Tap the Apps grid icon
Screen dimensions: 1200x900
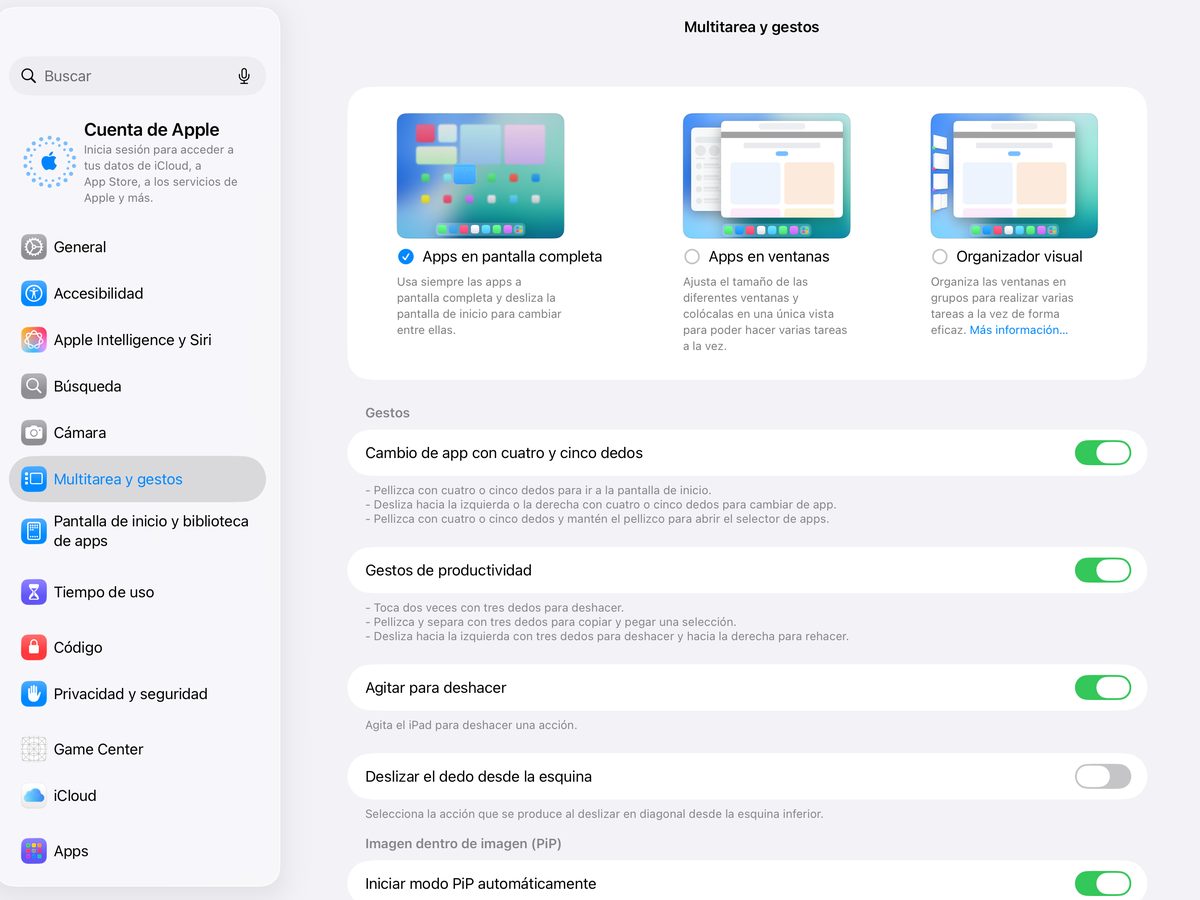click(x=34, y=851)
